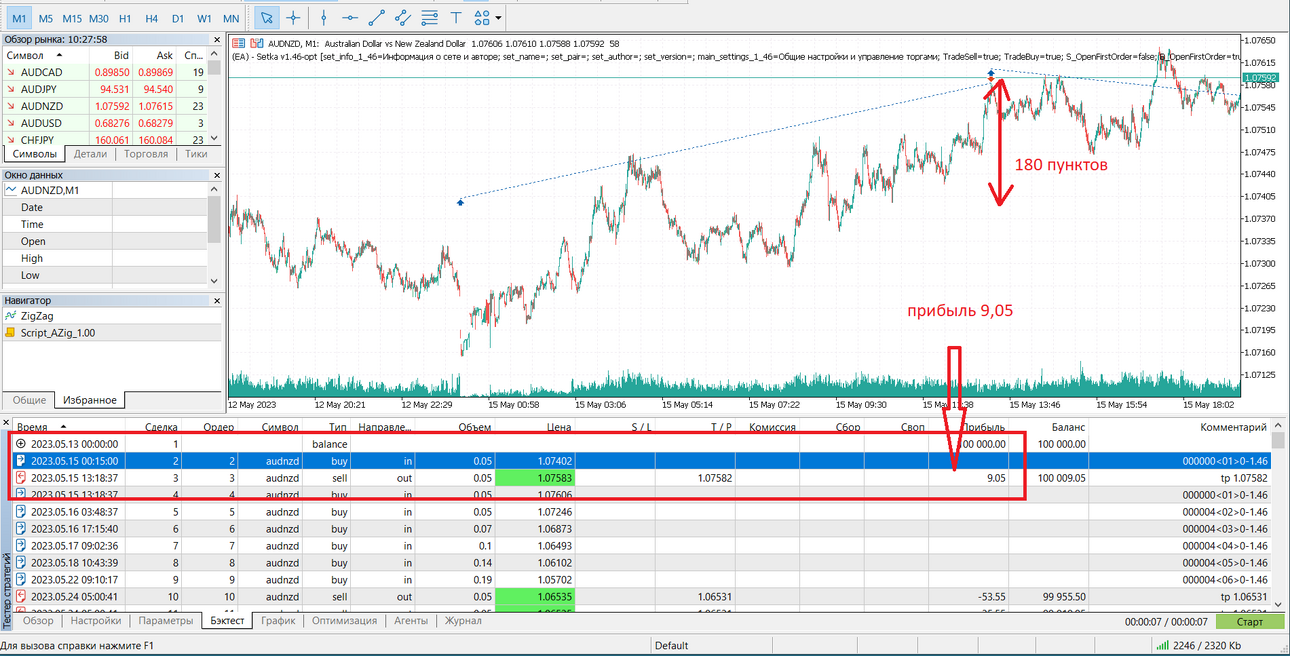Viewport: 1290px width, 656px height.
Task: Select deal dated 2023.05.22 09:10:17
Action: [x=642, y=579]
